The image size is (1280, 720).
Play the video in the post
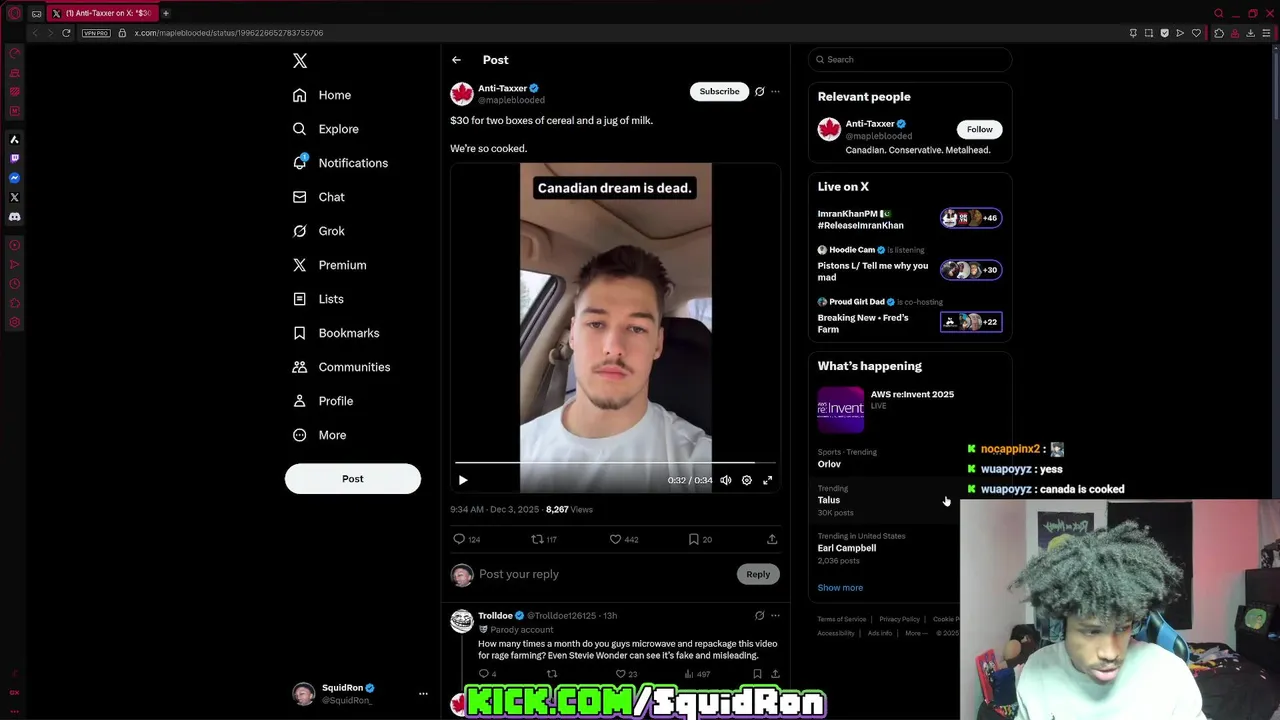(x=463, y=480)
